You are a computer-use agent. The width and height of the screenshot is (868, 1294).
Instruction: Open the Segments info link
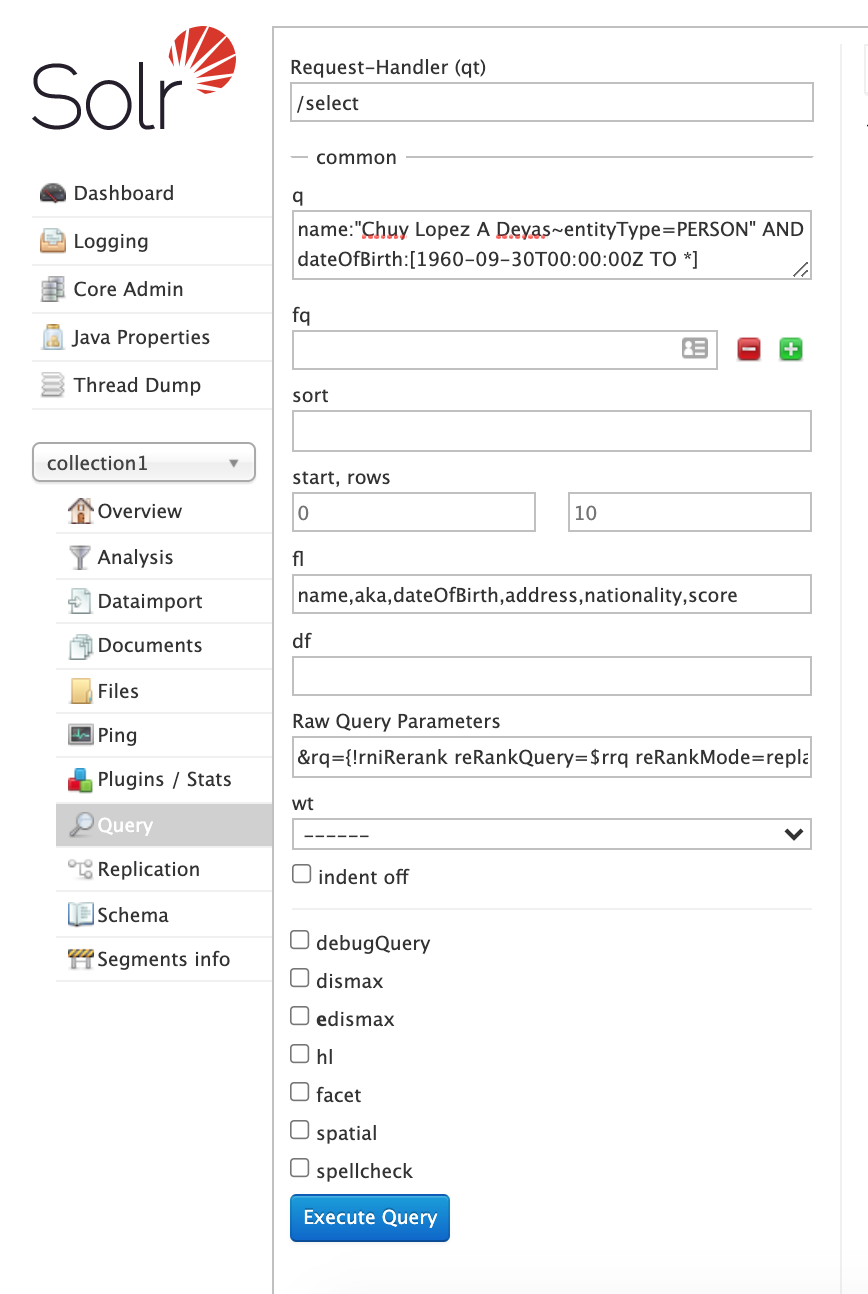[x=164, y=959]
